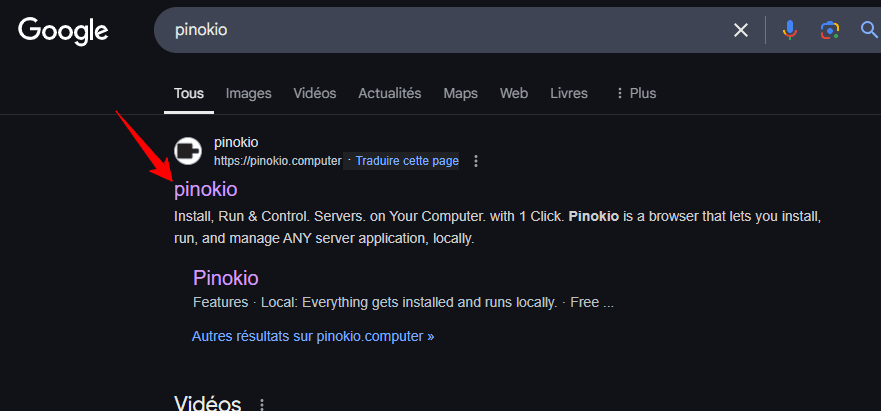This screenshot has height=411, width=881.
Task: Click the pinokio site favicon
Action: [x=188, y=151]
